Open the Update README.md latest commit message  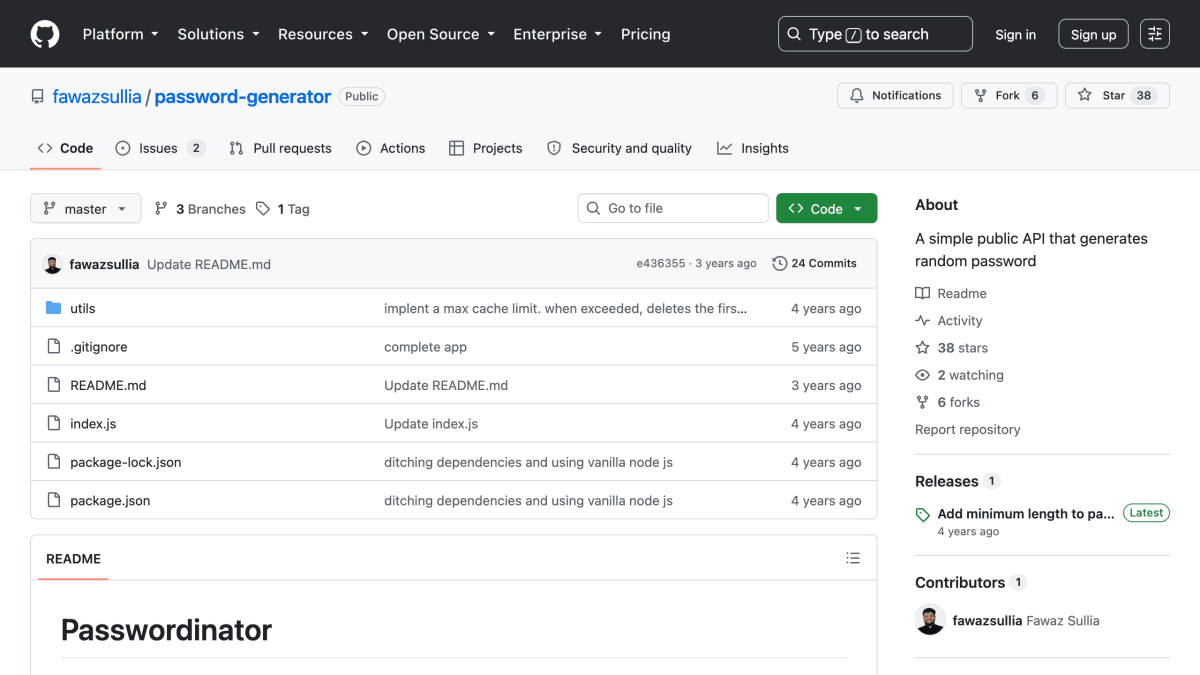coord(209,264)
